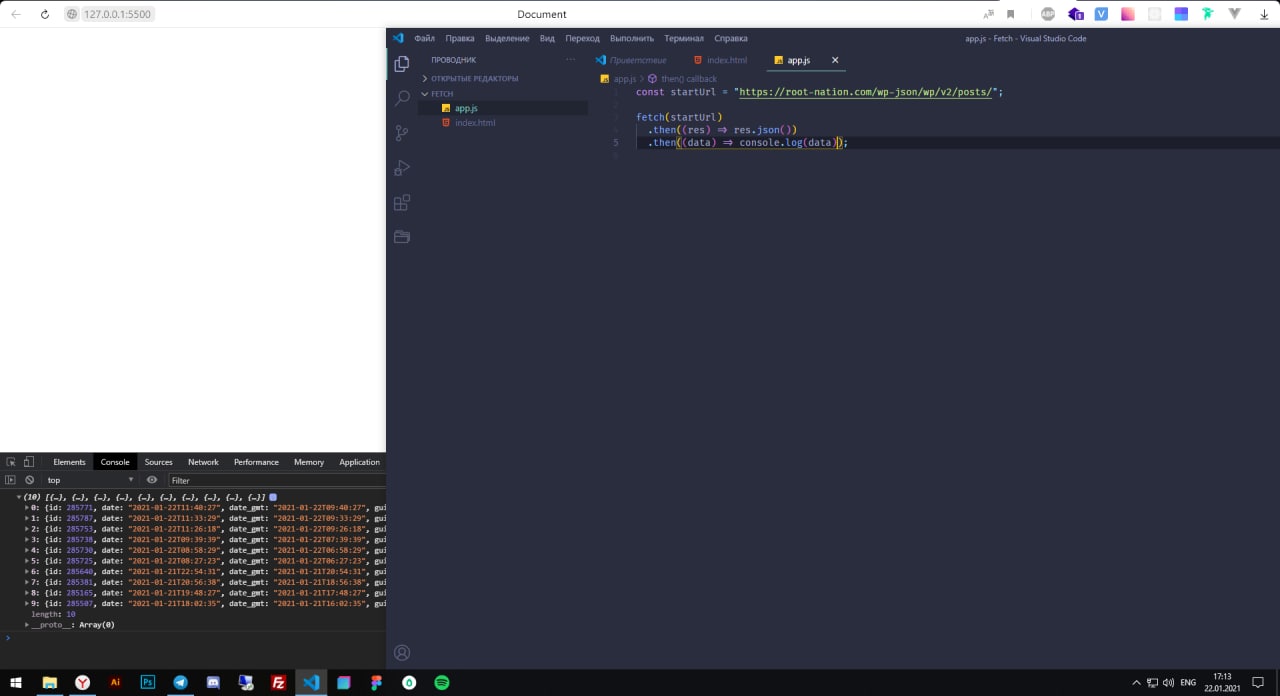1280x696 pixels.
Task: Reload the browser page
Action: (x=45, y=14)
